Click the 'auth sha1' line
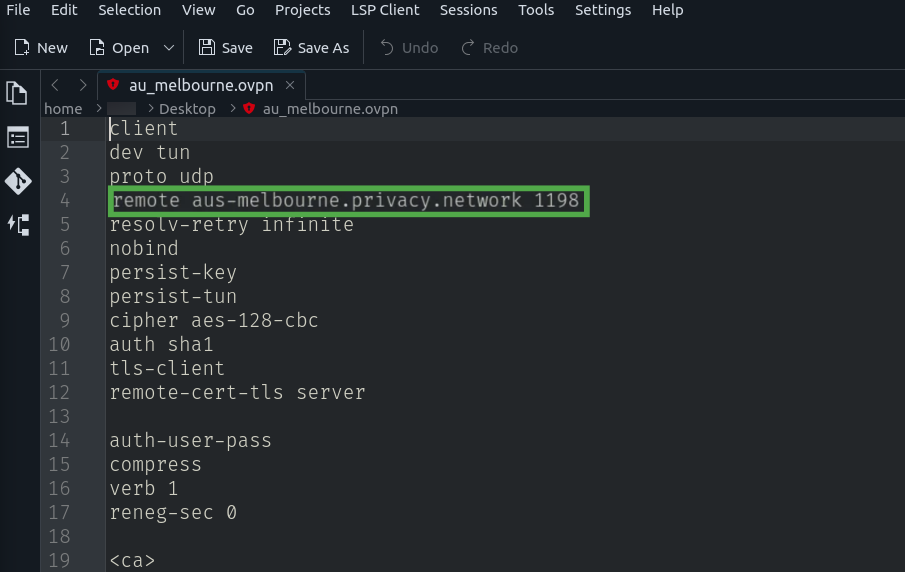Image resolution: width=905 pixels, height=572 pixels. click(x=161, y=344)
